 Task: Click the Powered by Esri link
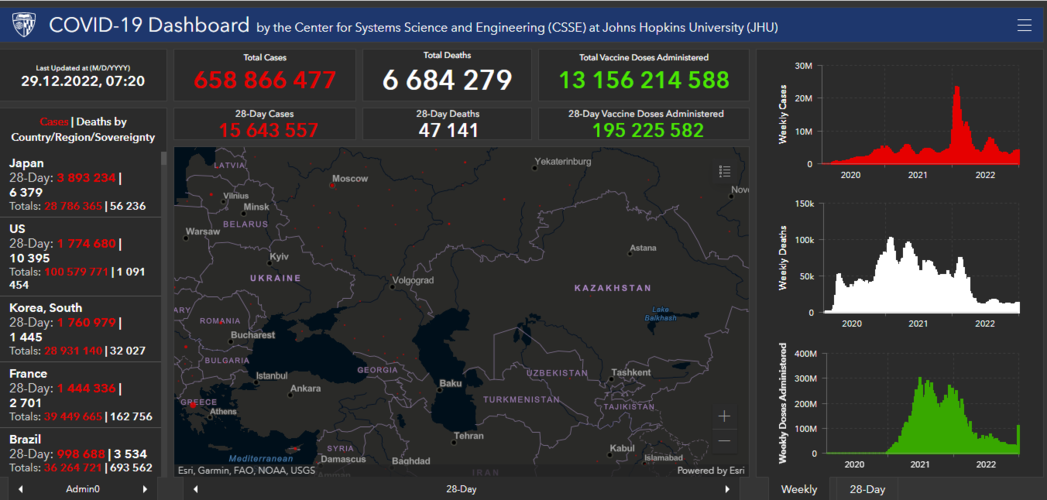(709, 470)
